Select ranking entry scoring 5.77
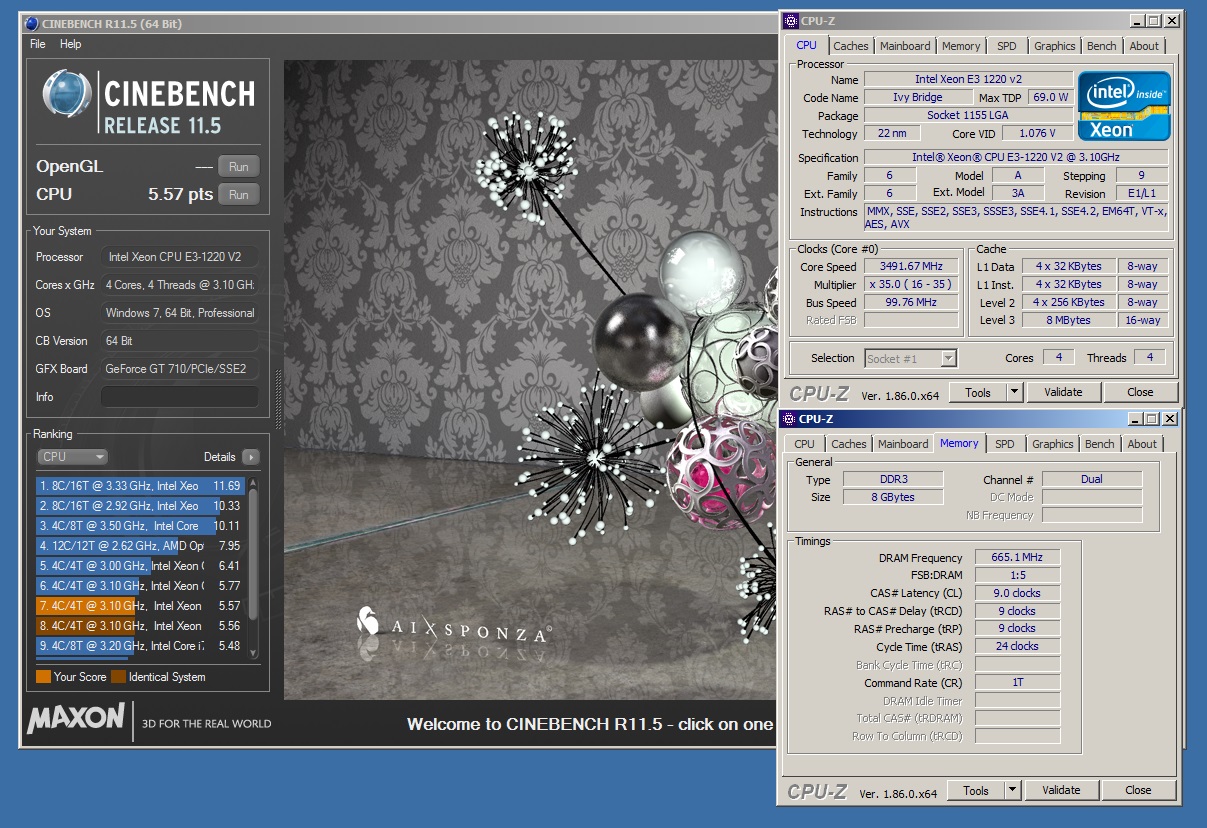This screenshot has height=828, width=1207. 140,586
